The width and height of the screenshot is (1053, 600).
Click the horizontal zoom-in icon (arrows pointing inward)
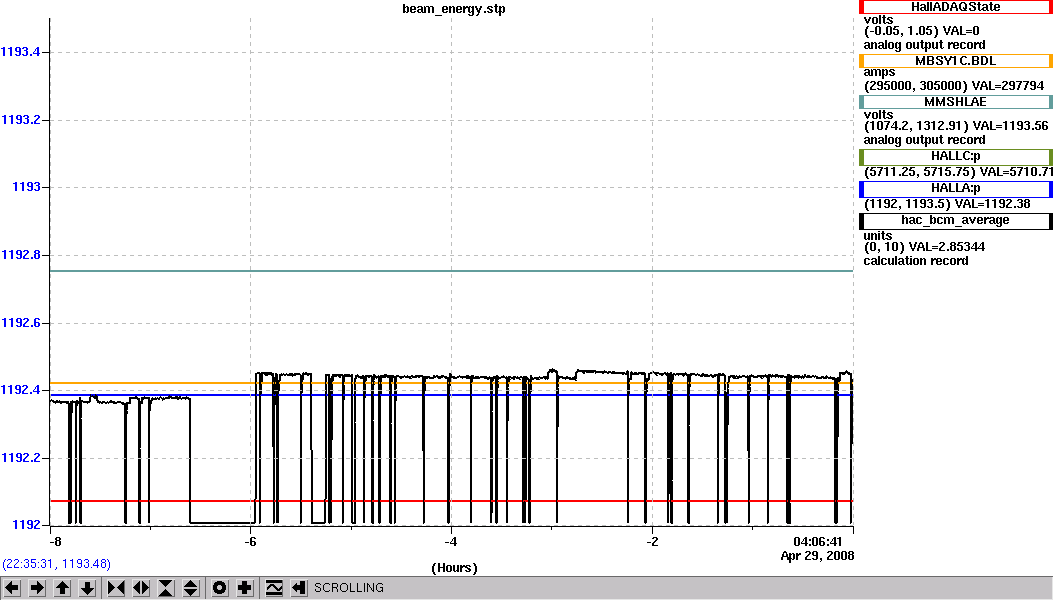point(116,588)
